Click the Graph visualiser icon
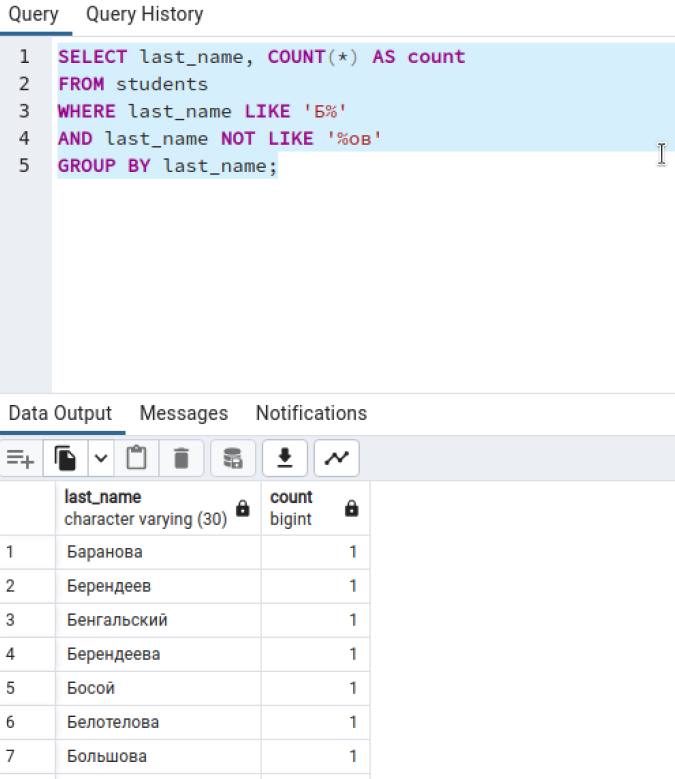The image size is (675, 779). [x=336, y=458]
